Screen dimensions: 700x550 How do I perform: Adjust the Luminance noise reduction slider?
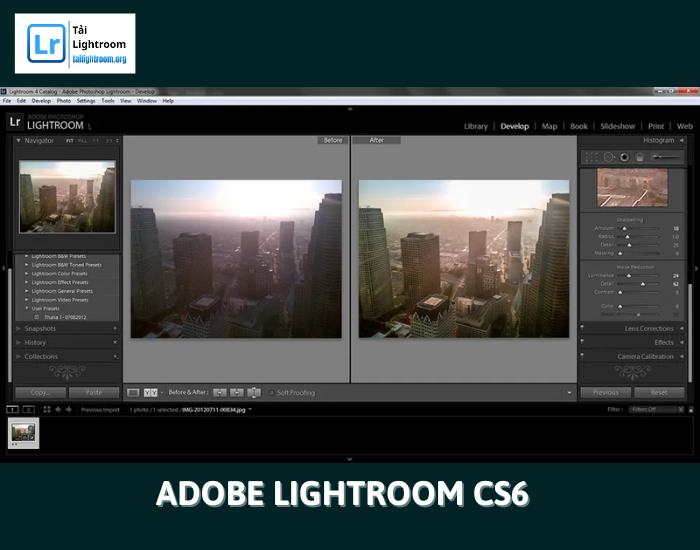coord(630,275)
